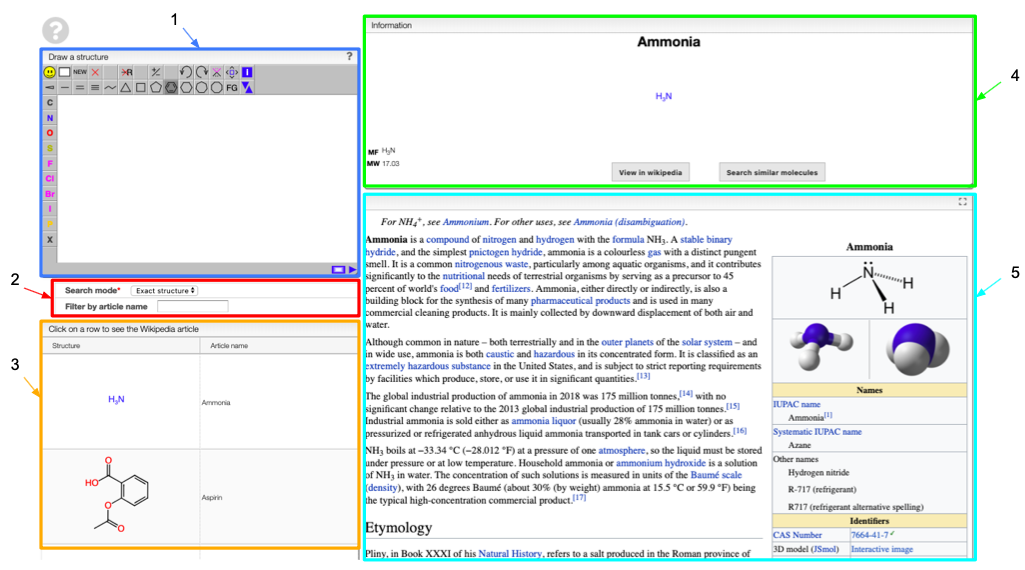Image resolution: width=1025 pixels, height=570 pixels.
Task: Click the clear canvas white rectangle icon
Action: pyautogui.click(x=64, y=72)
